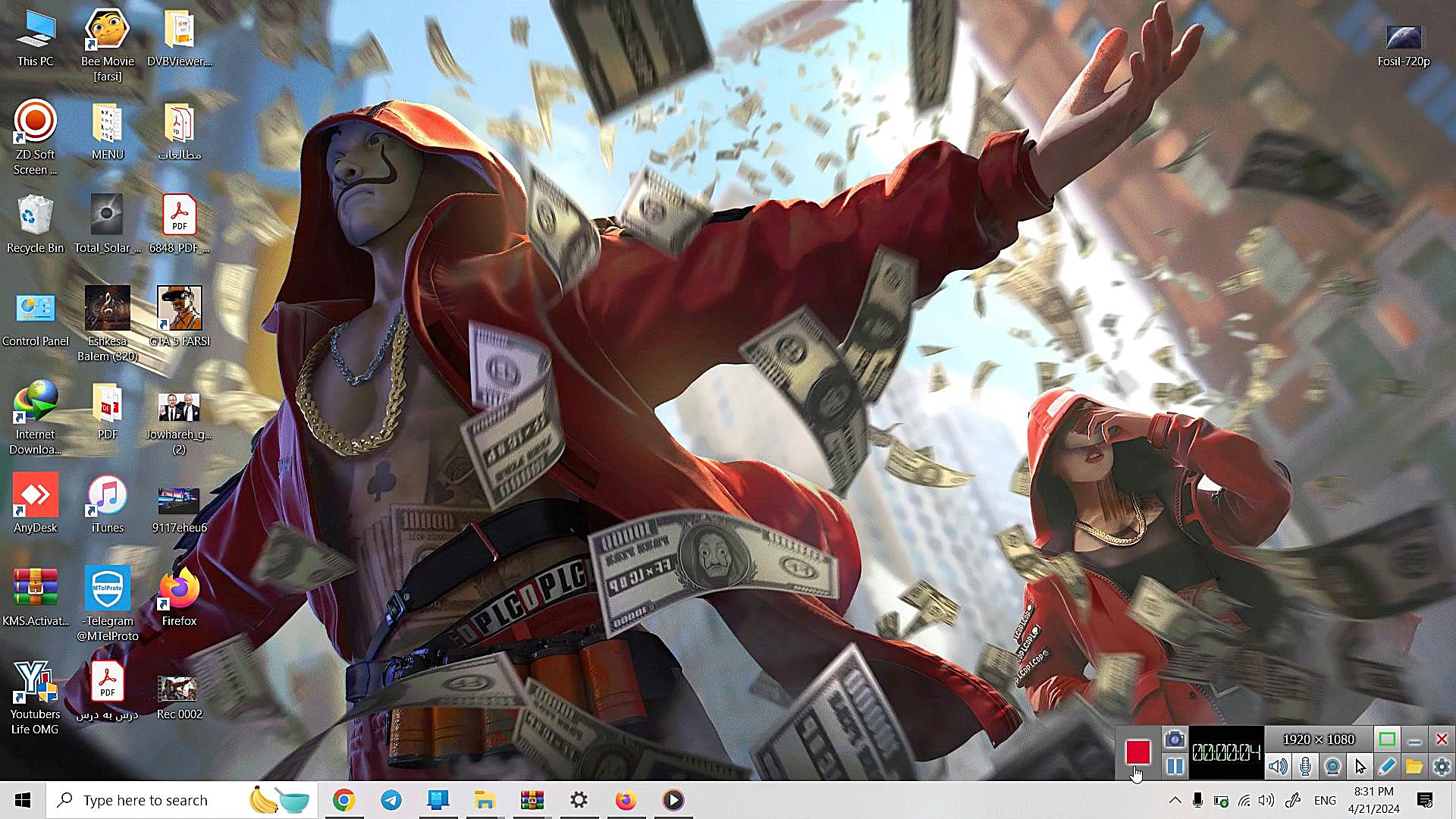Open Telegram from the taskbar

391,800
